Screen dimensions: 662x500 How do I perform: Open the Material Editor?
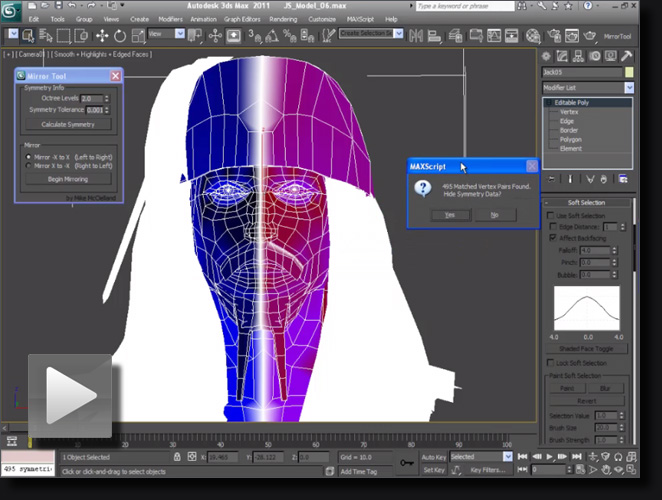tap(533, 36)
